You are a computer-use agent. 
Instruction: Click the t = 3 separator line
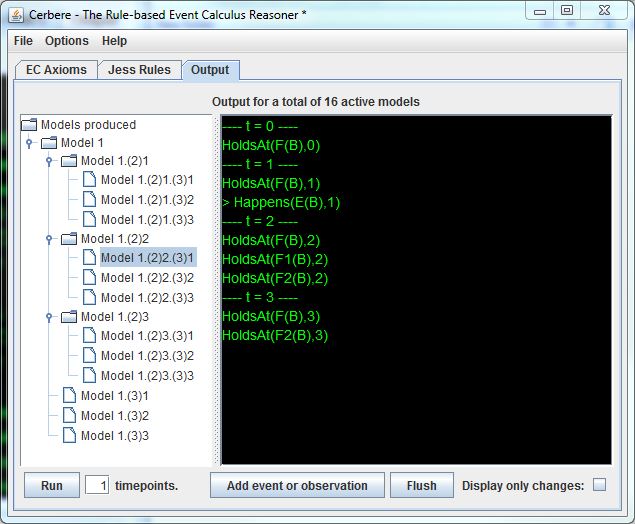click(x=260, y=297)
